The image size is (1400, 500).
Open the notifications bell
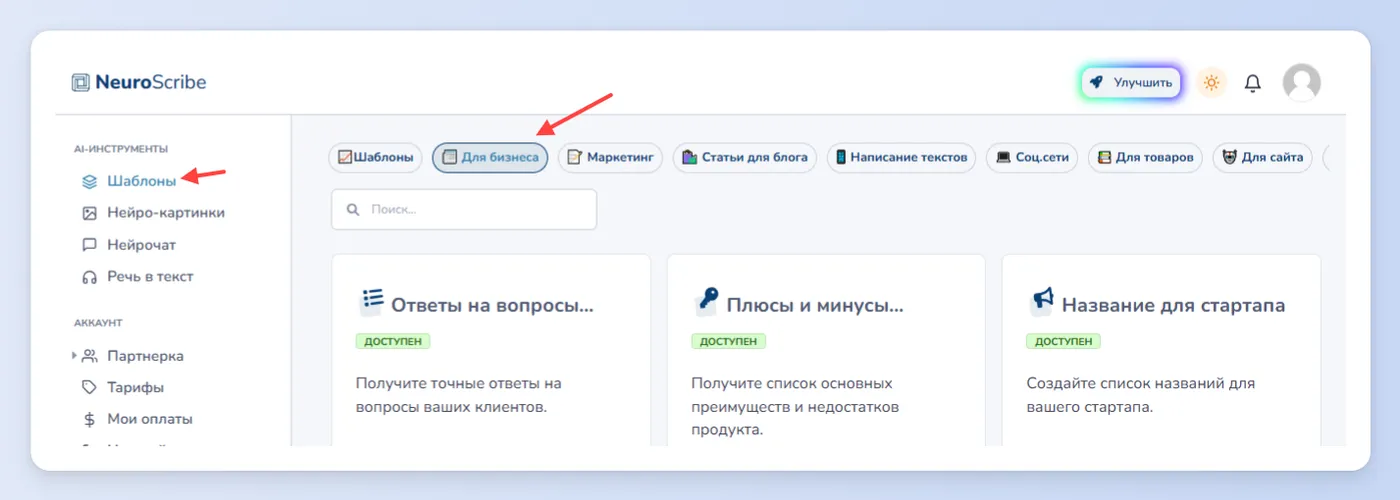coord(1252,83)
